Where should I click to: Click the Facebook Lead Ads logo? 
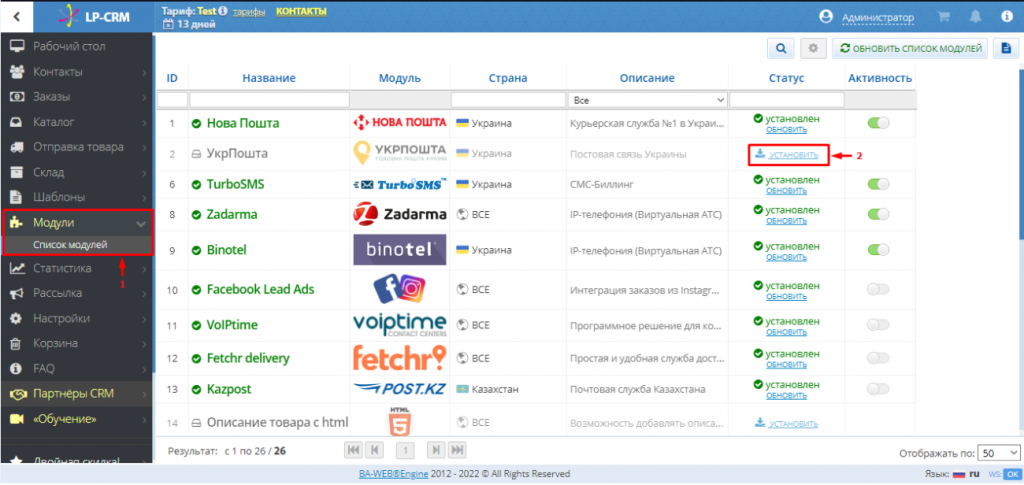400,289
